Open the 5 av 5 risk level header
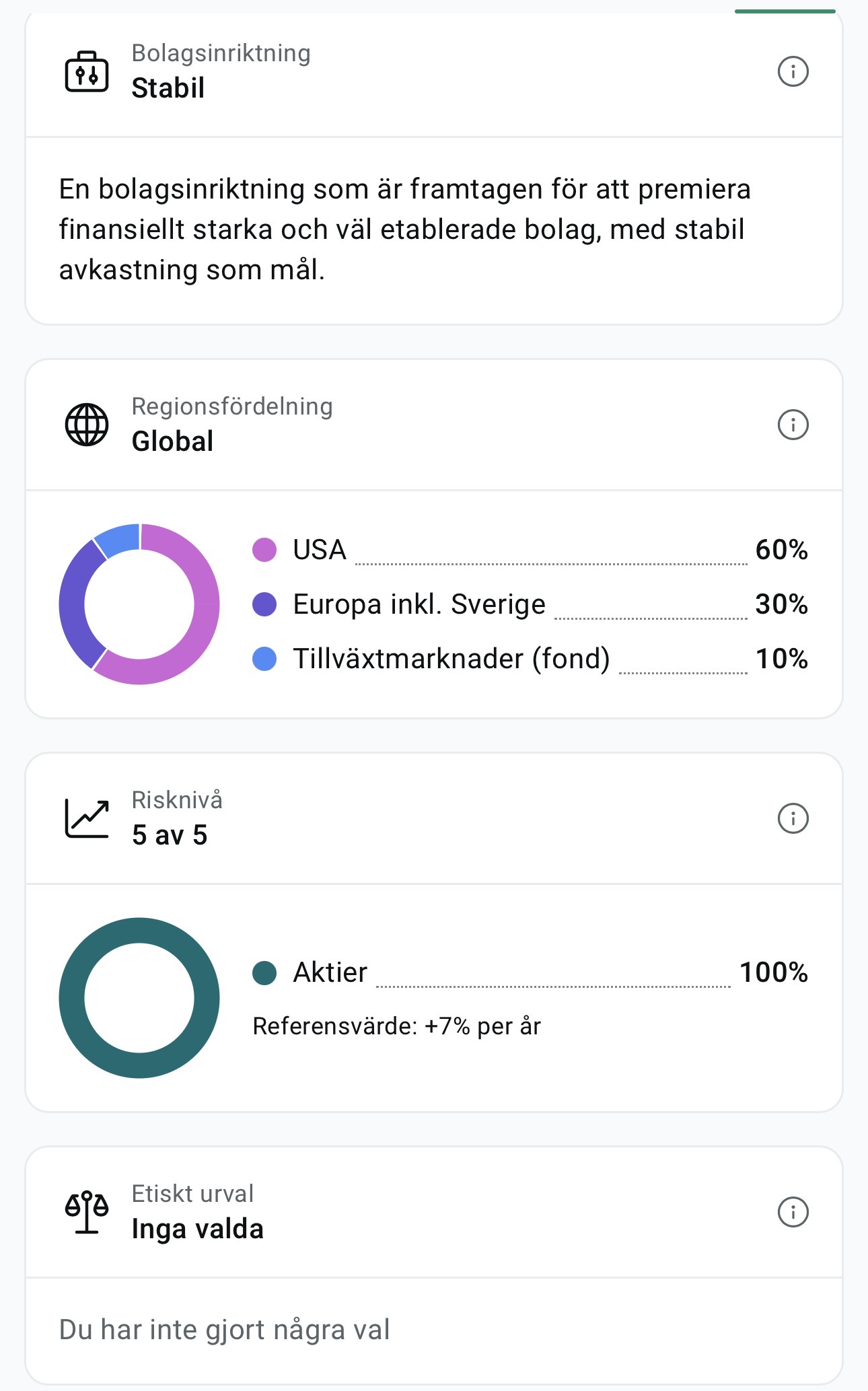 [434, 818]
